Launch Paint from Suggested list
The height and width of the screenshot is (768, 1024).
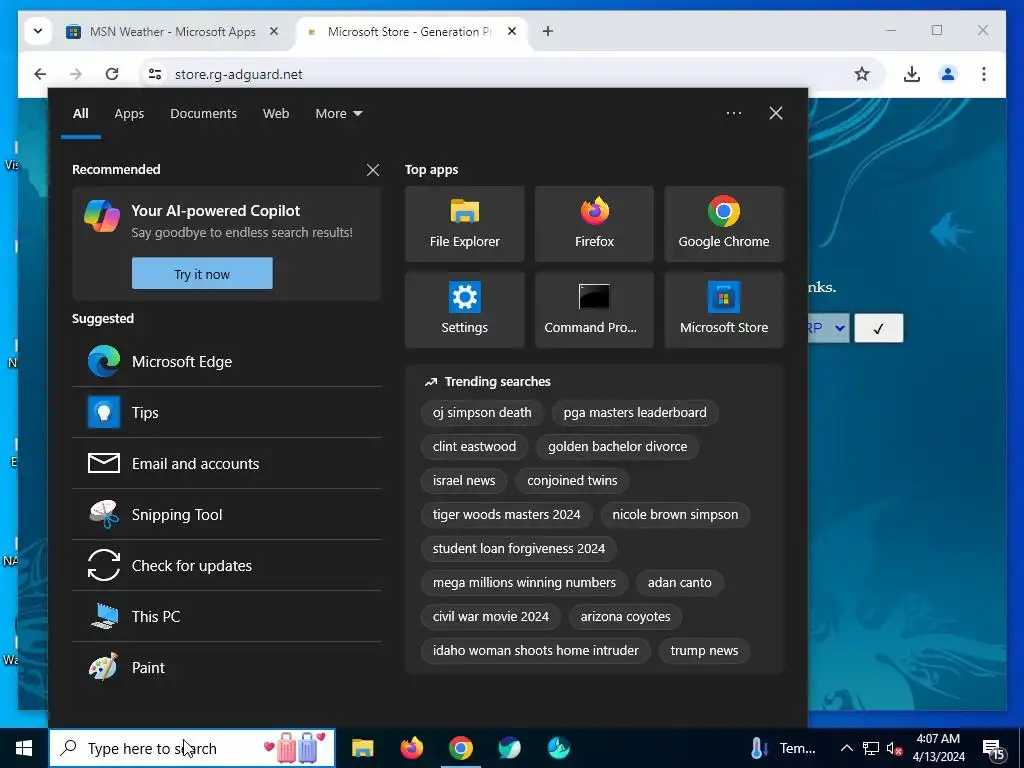point(227,667)
